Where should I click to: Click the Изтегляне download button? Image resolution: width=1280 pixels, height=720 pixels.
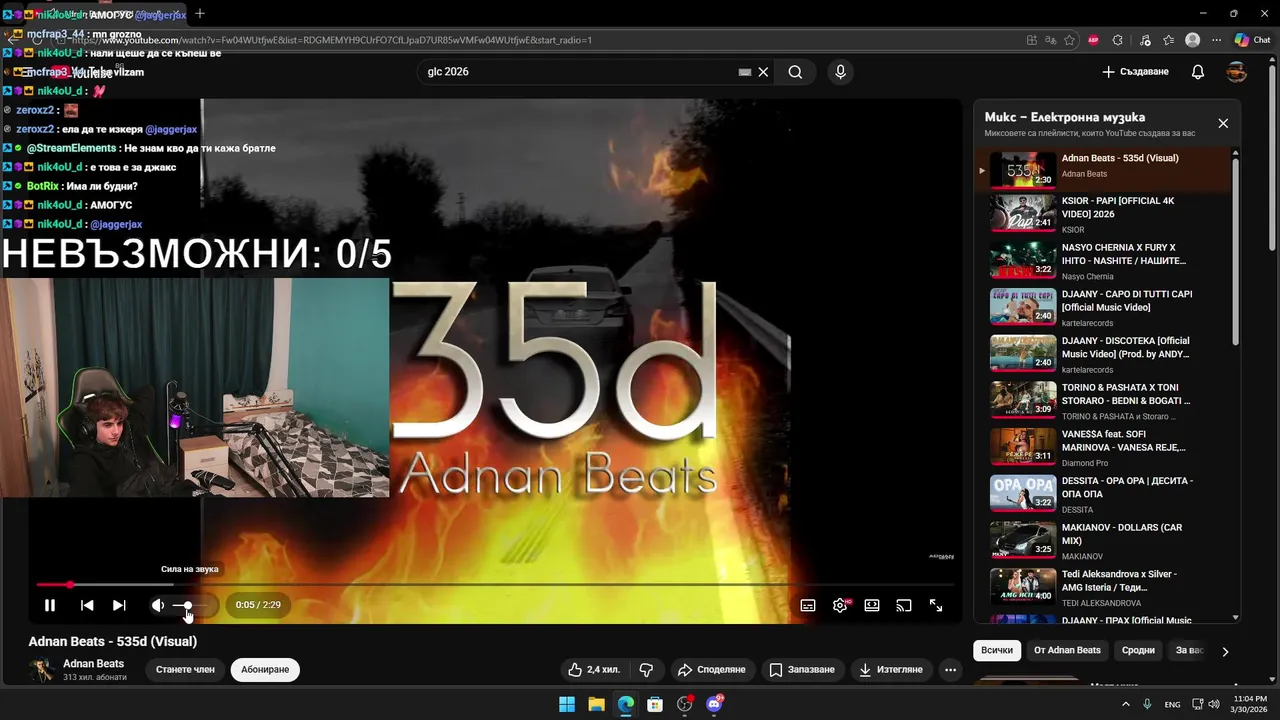click(x=890, y=669)
